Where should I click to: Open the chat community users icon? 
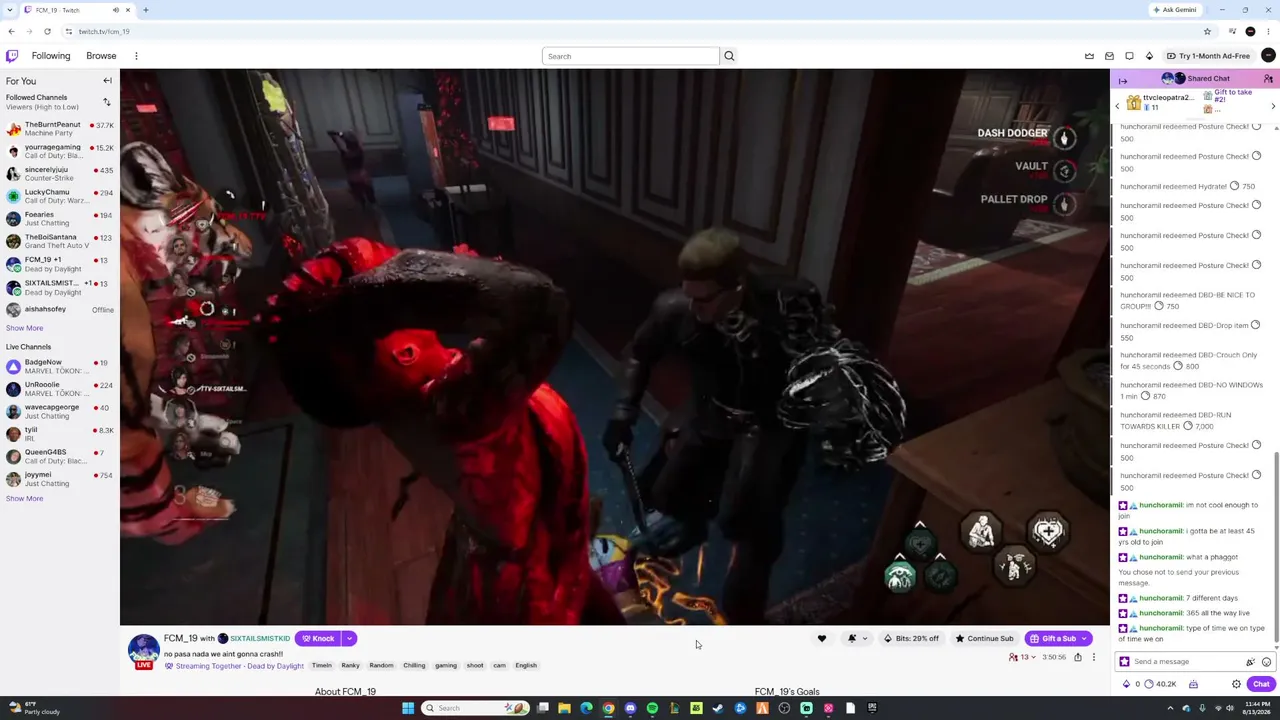click(1268, 79)
